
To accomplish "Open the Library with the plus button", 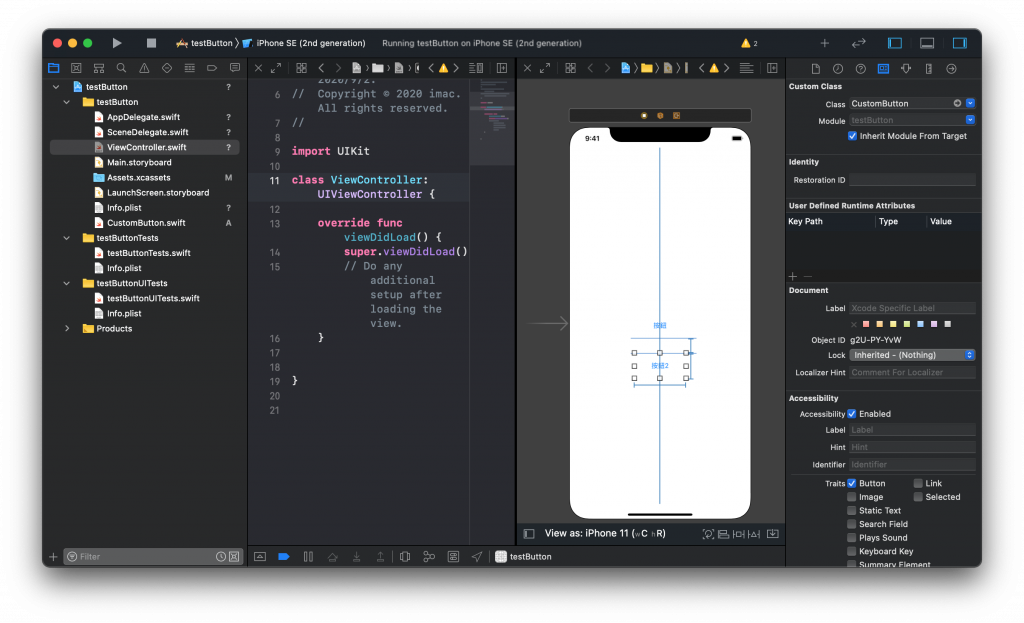I will [825, 43].
